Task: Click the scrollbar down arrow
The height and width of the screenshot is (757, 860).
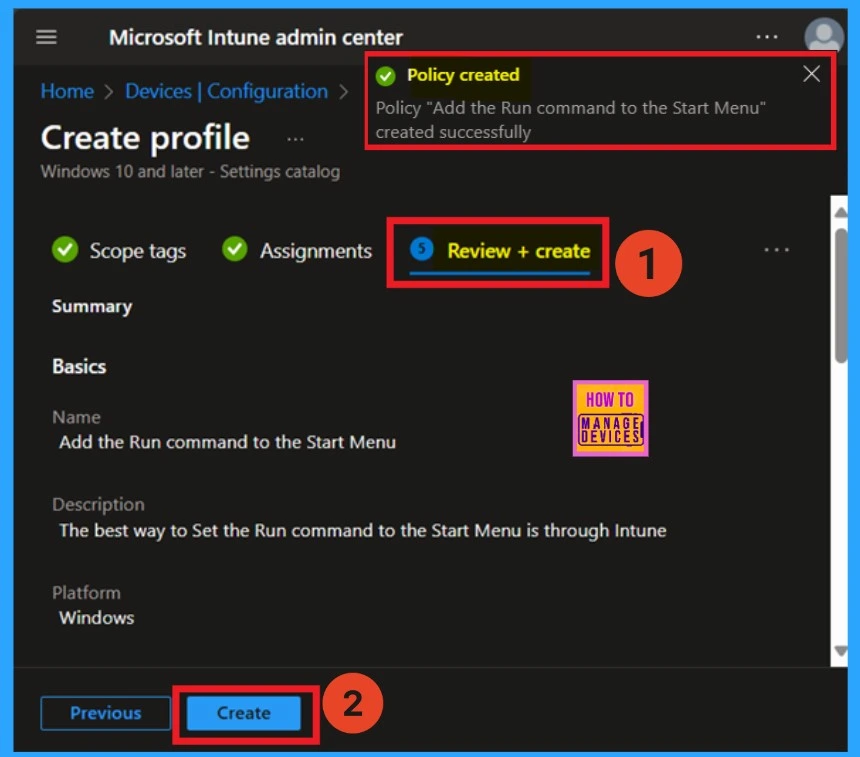Action: click(840, 651)
